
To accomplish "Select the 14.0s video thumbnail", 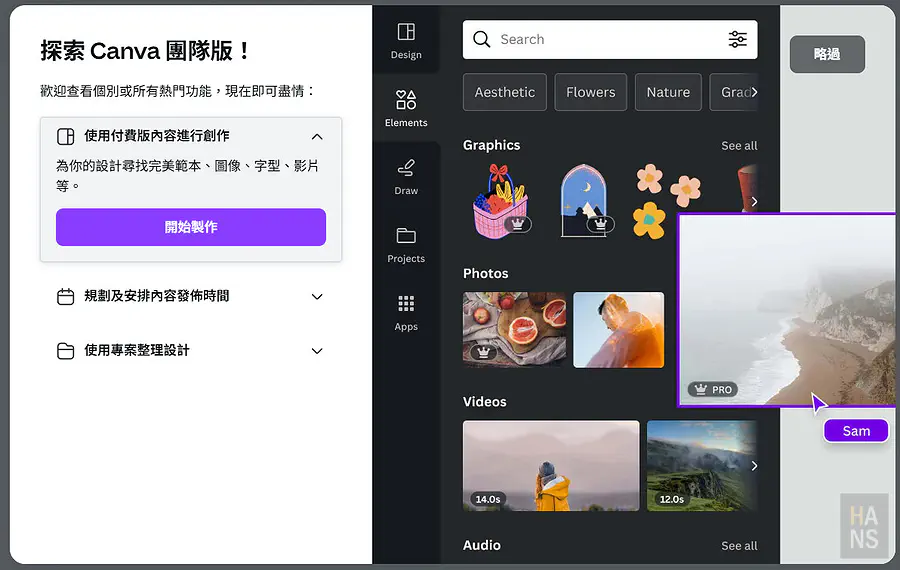I will point(551,466).
